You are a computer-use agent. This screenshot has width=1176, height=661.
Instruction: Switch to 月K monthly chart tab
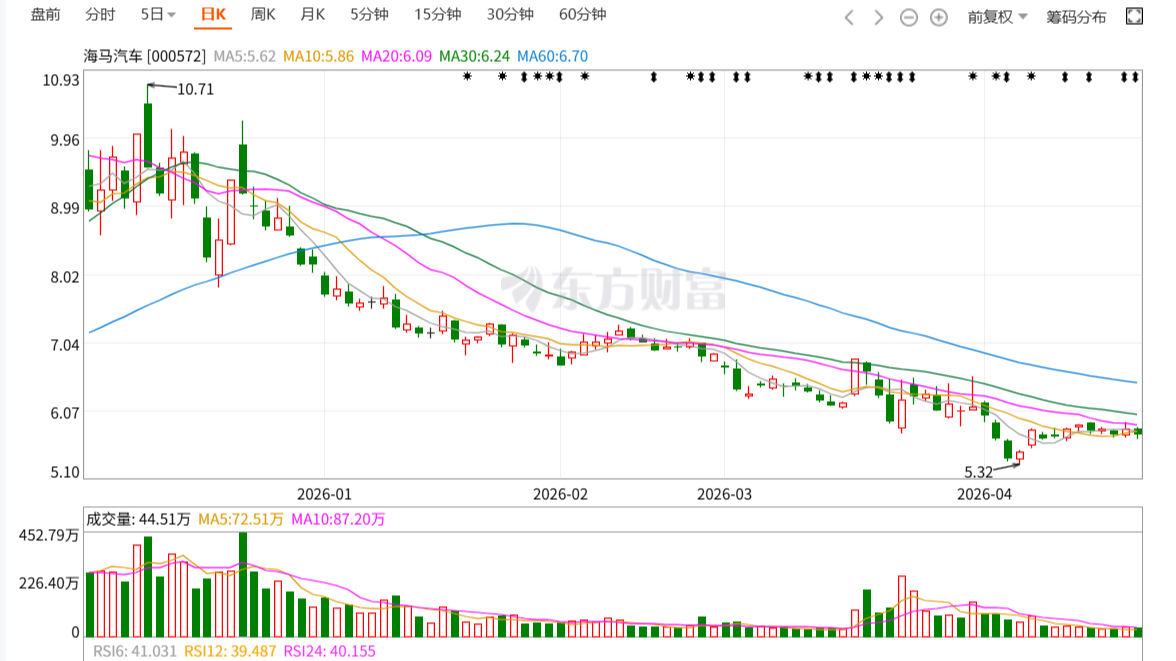313,15
